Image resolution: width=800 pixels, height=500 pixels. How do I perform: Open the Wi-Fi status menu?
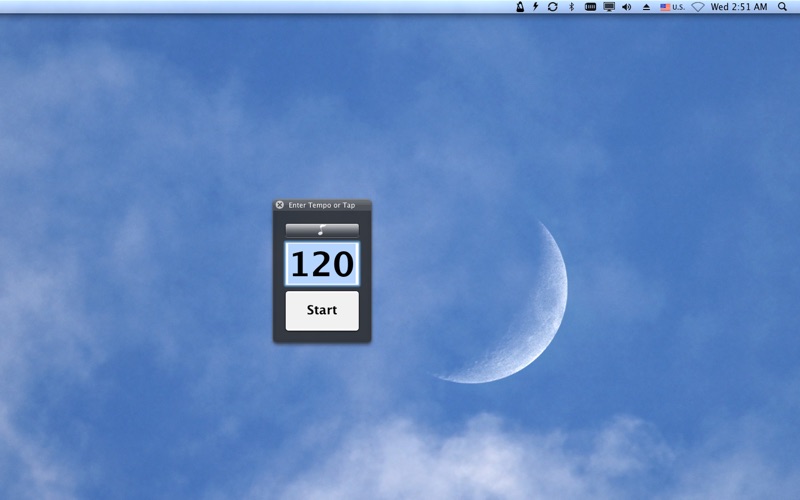point(698,7)
